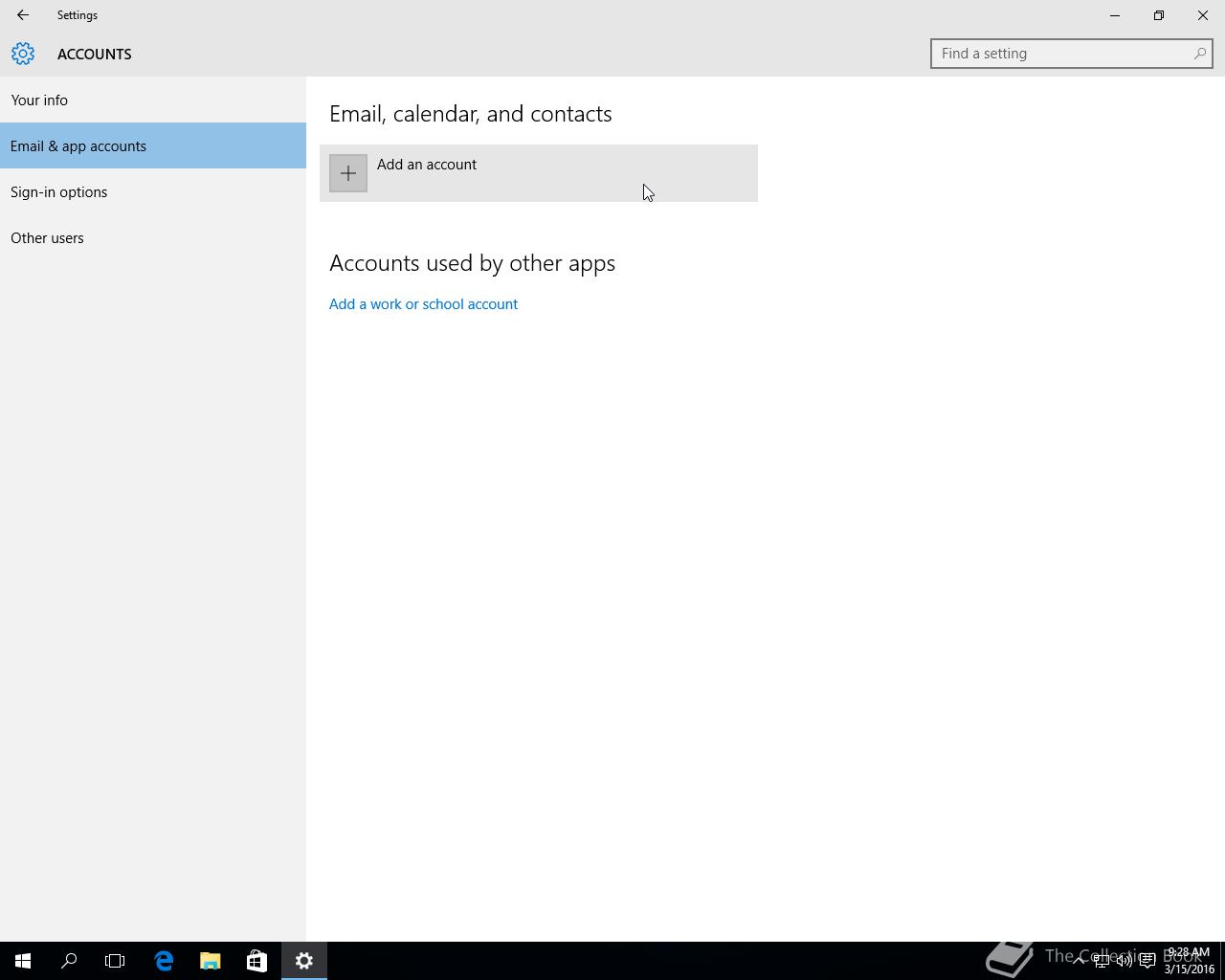
Task: Expand the hidden system tray icons
Action: (x=1079, y=961)
